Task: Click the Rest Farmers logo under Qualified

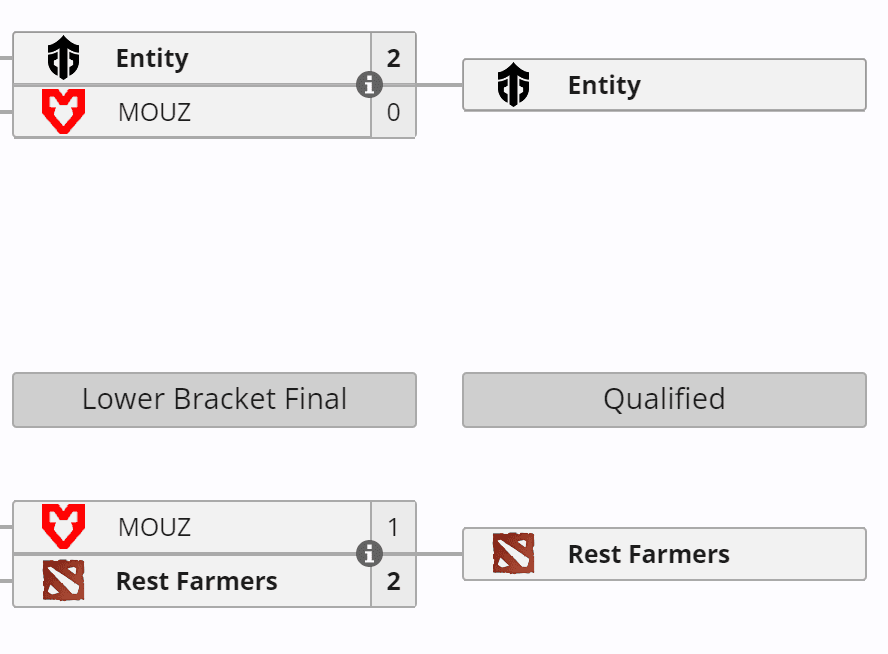Action: (x=513, y=553)
